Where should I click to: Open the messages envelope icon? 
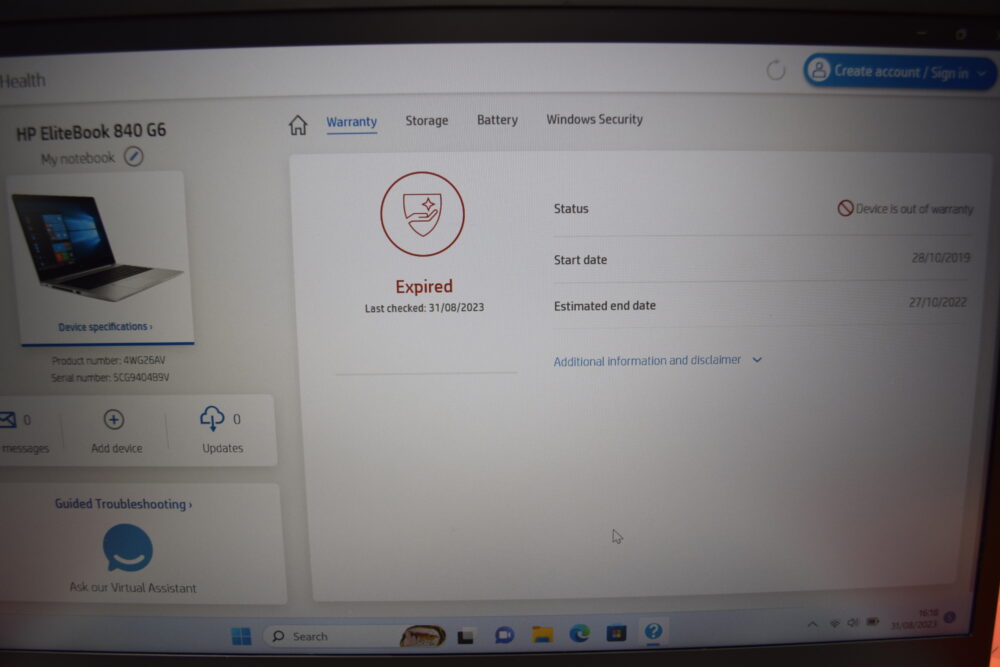(8, 420)
